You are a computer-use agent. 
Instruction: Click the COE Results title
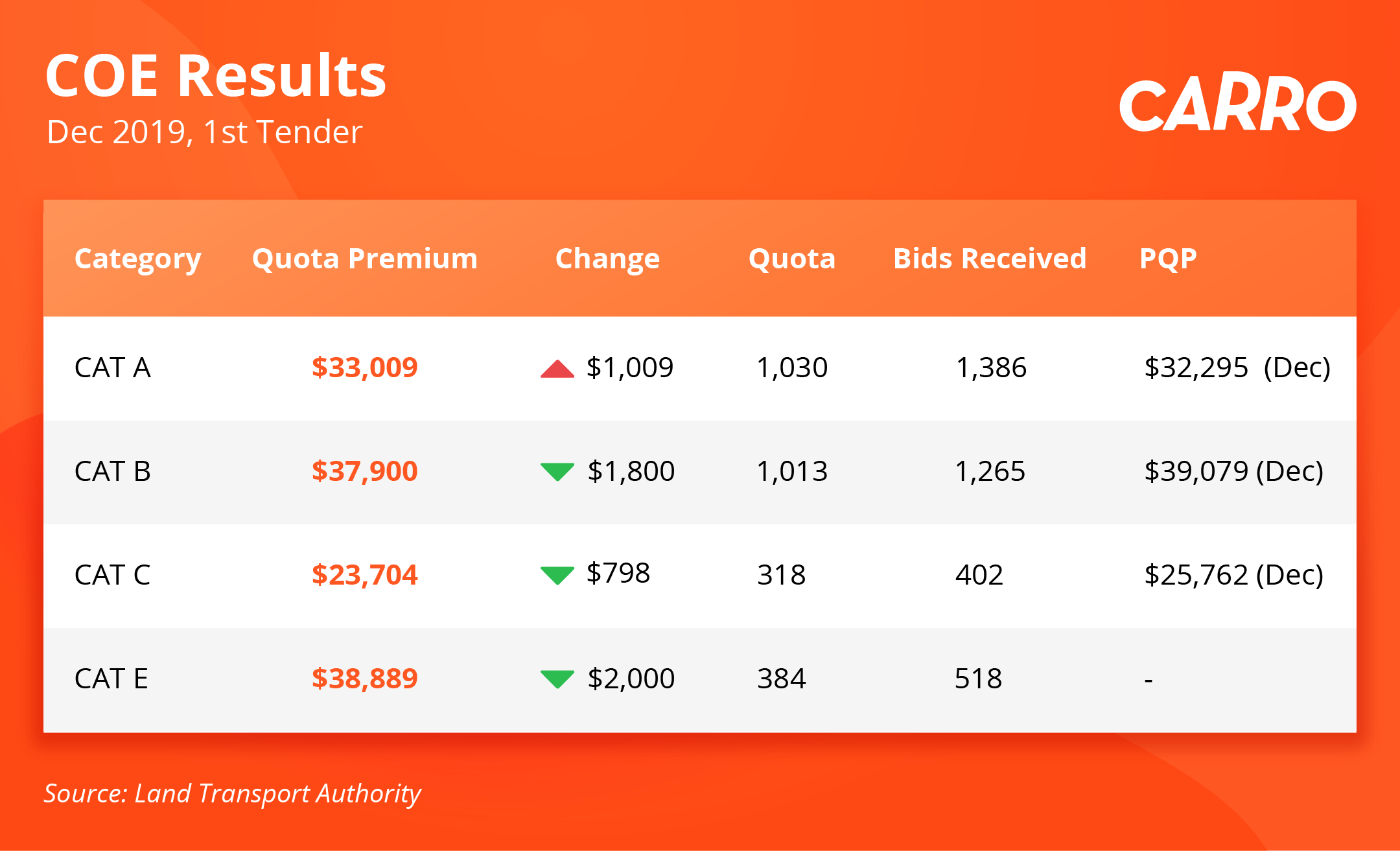coord(216,76)
